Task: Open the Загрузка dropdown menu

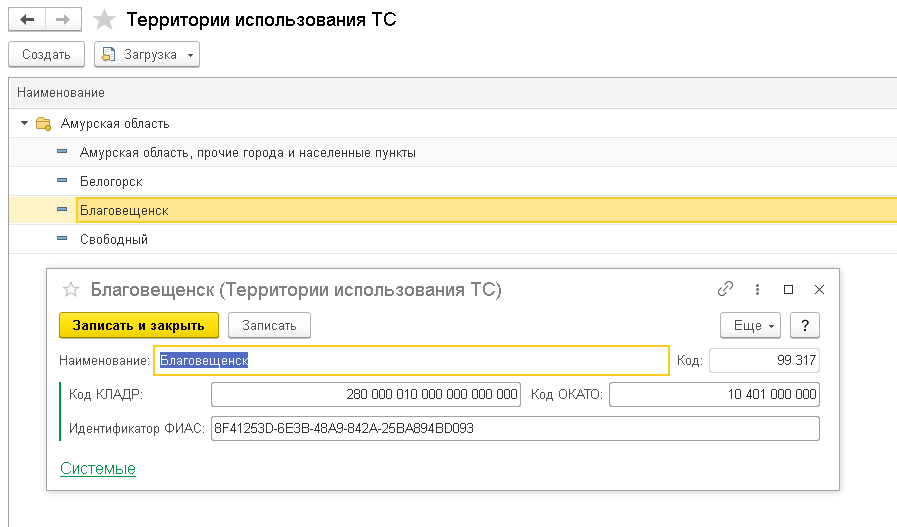Action: [147, 54]
